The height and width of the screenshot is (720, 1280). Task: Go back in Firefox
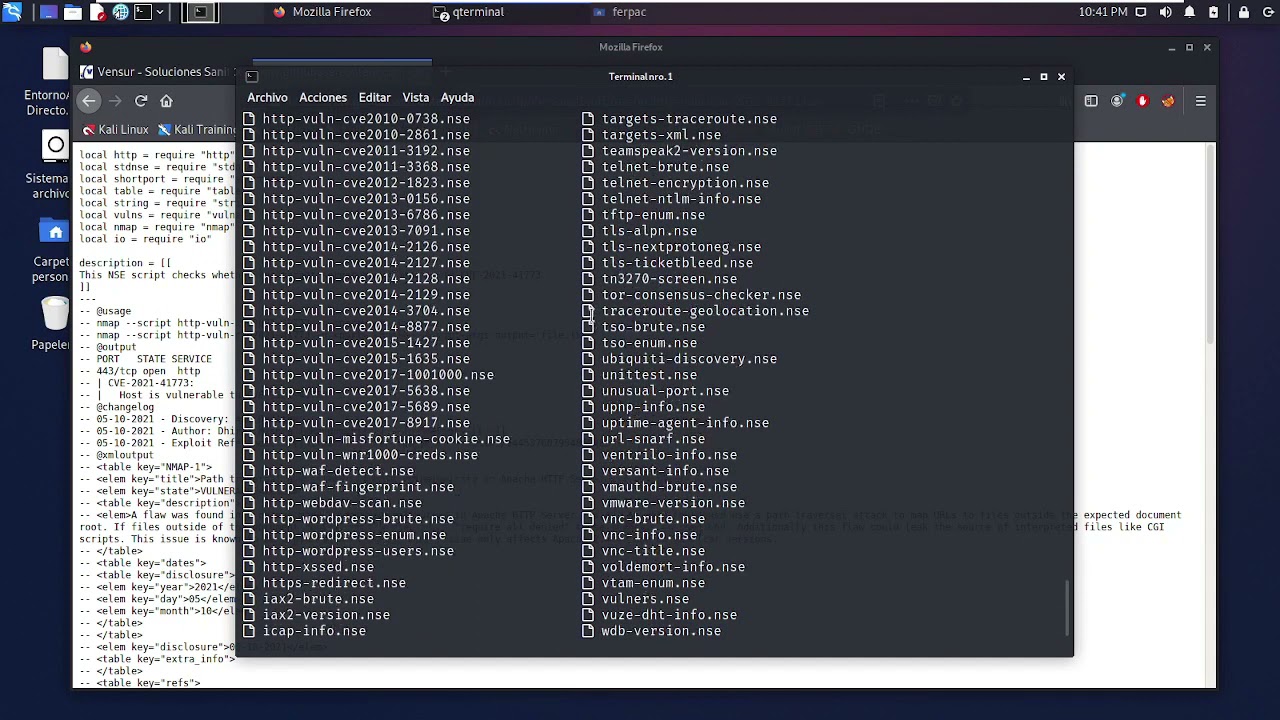(x=89, y=100)
